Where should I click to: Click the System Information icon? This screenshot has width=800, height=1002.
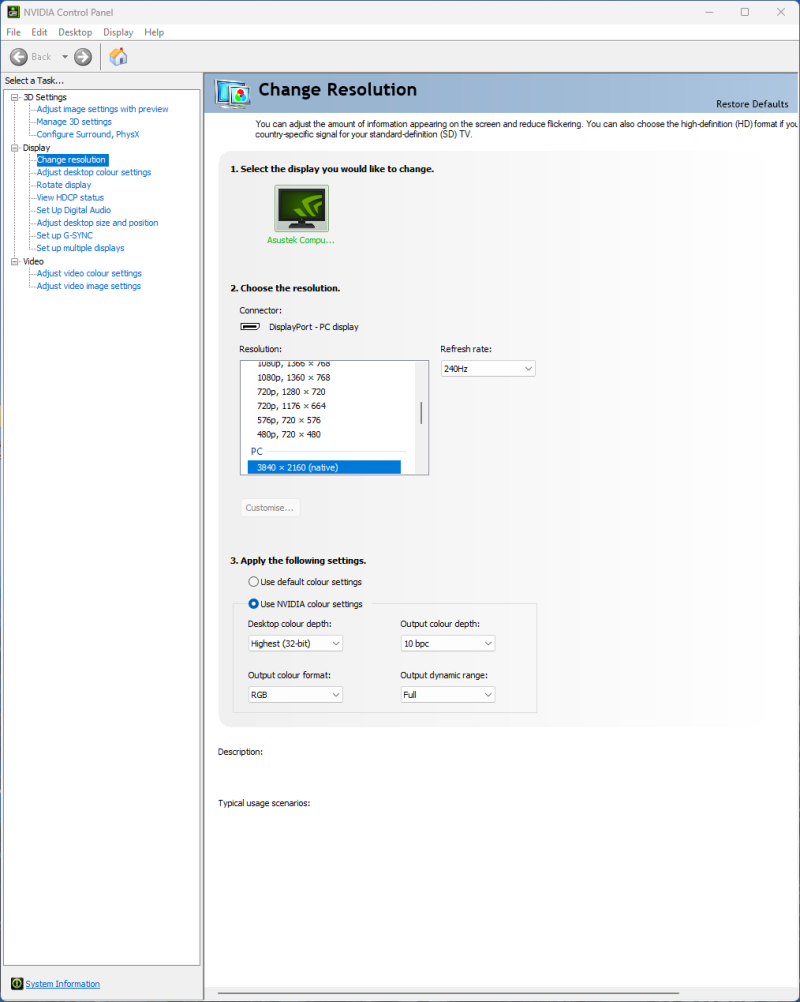point(17,983)
